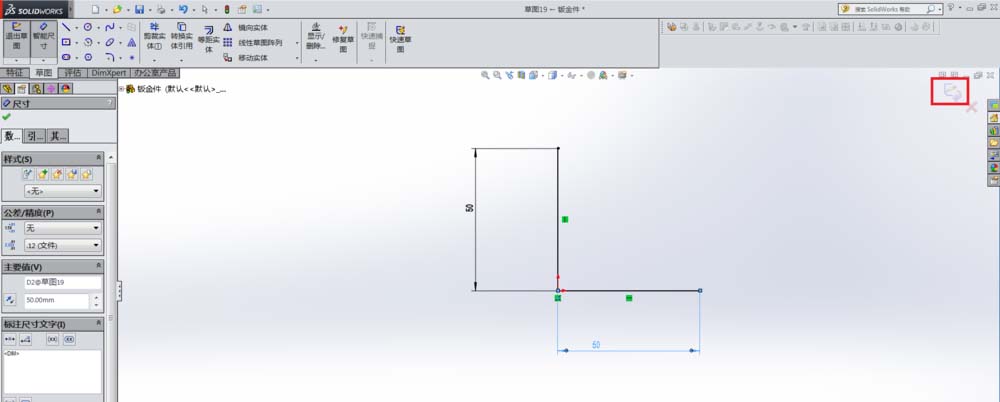Switch to the 办公室产品 tab

[156, 73]
